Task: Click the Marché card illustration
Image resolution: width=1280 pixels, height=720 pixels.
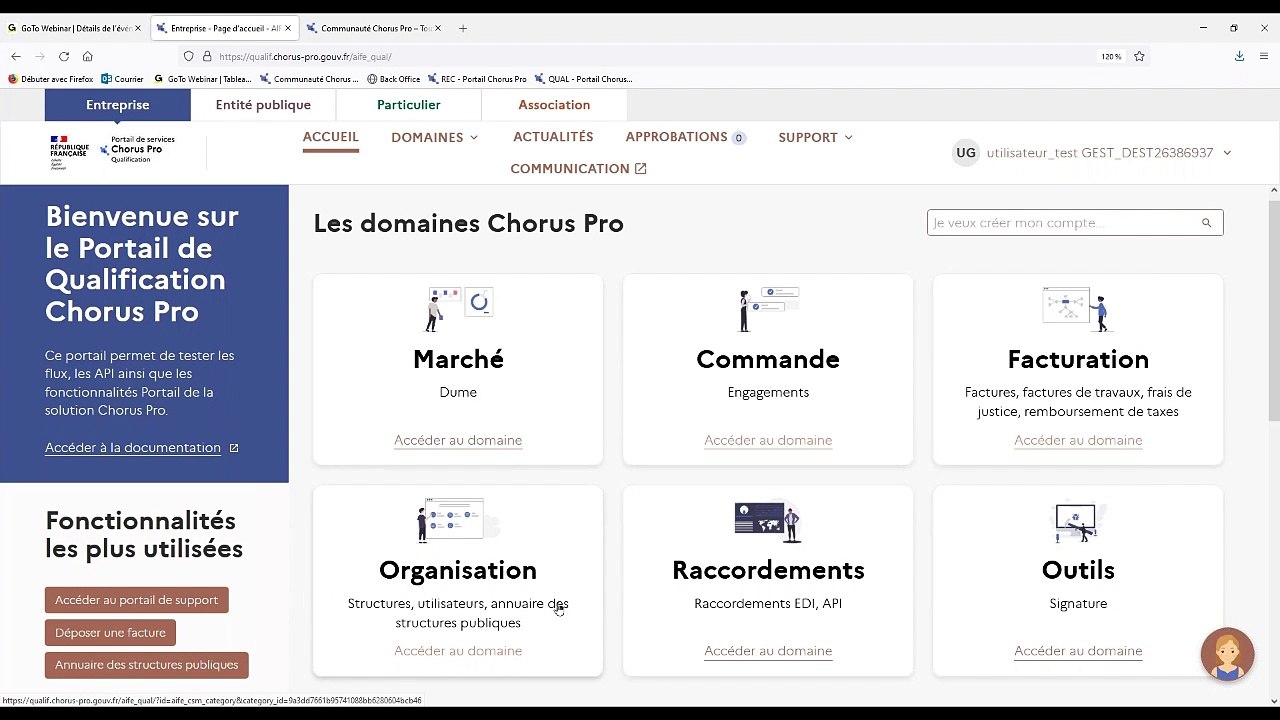Action: click(x=459, y=309)
